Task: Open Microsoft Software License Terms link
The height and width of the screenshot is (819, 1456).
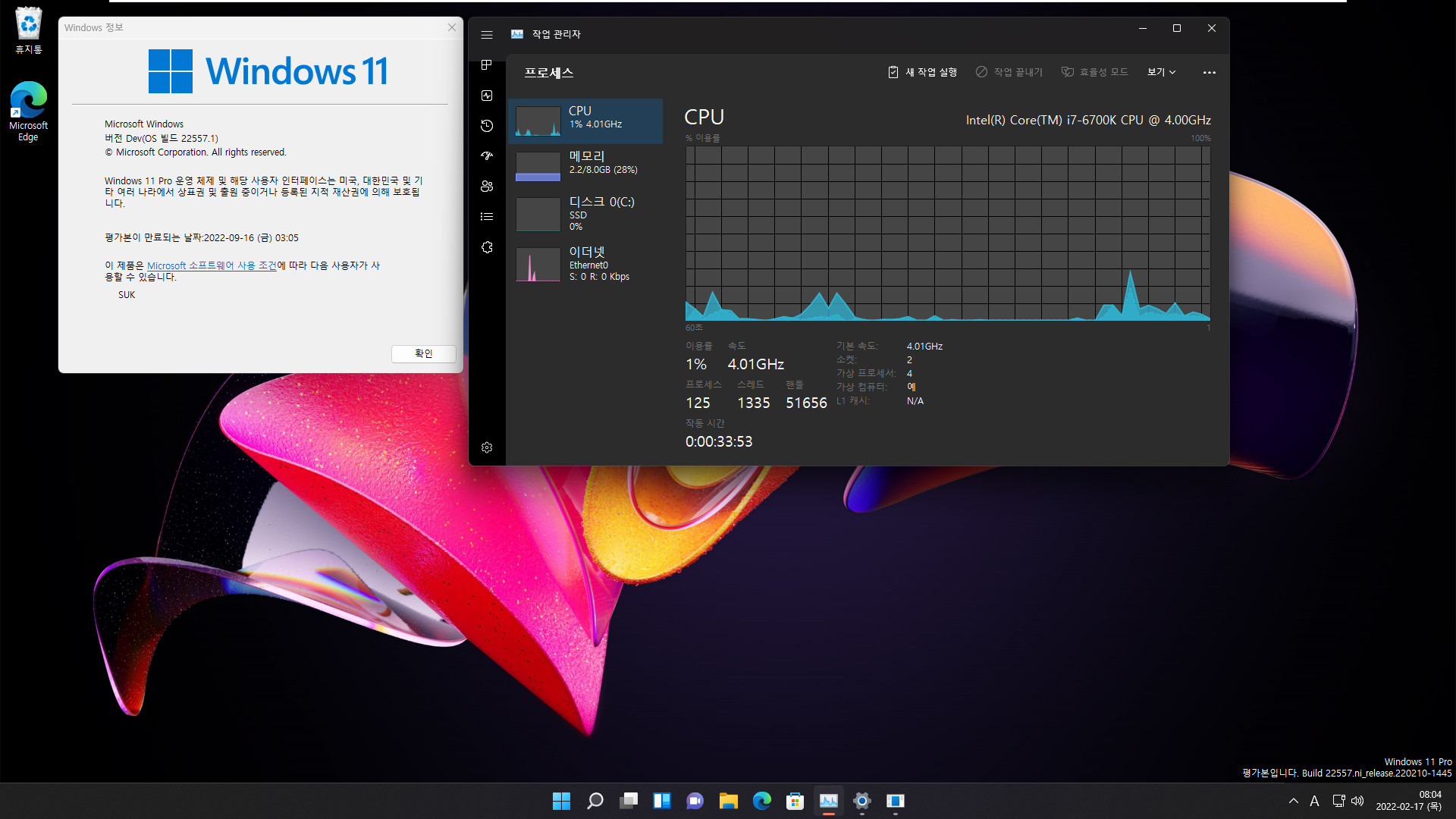Action: click(212, 265)
